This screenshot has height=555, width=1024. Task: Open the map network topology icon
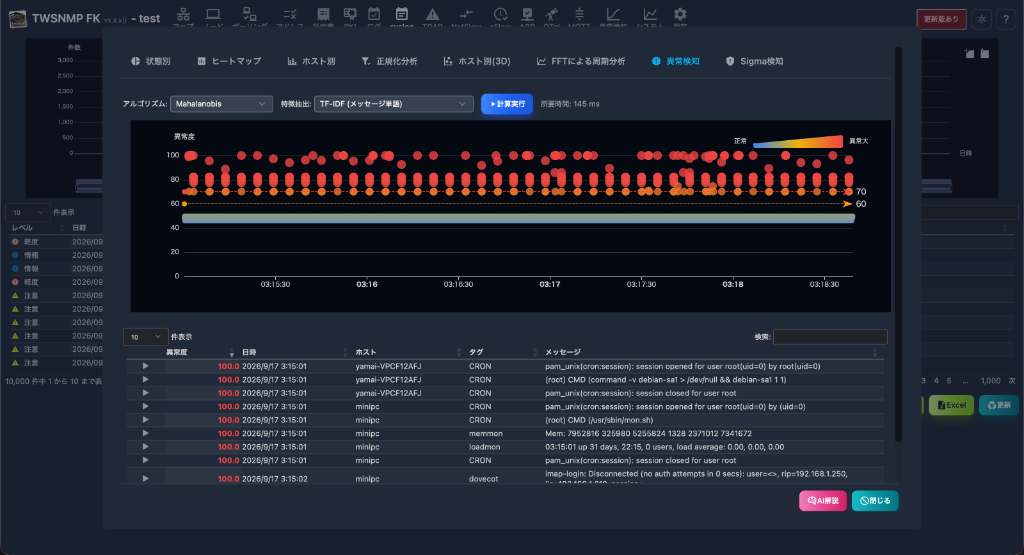click(184, 14)
